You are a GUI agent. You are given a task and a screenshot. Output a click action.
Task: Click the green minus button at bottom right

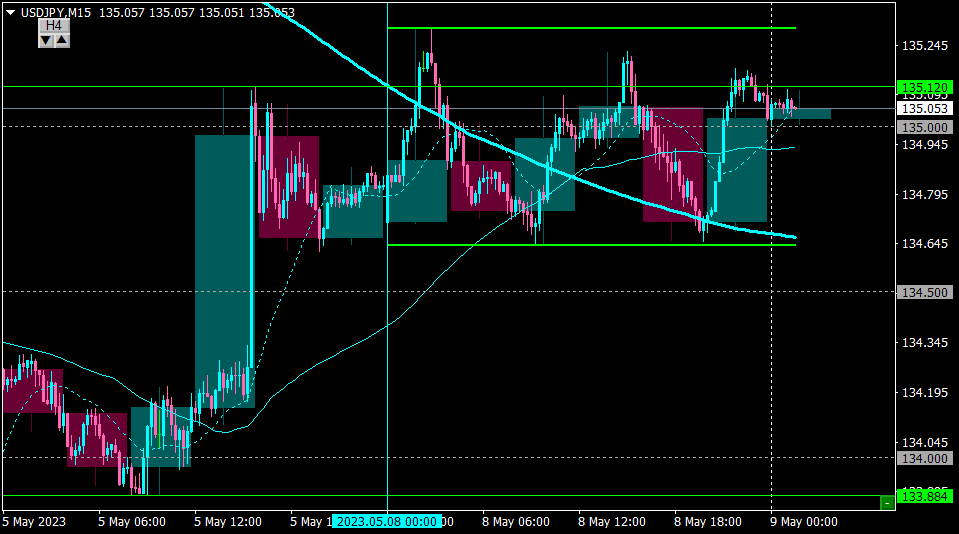point(887,503)
